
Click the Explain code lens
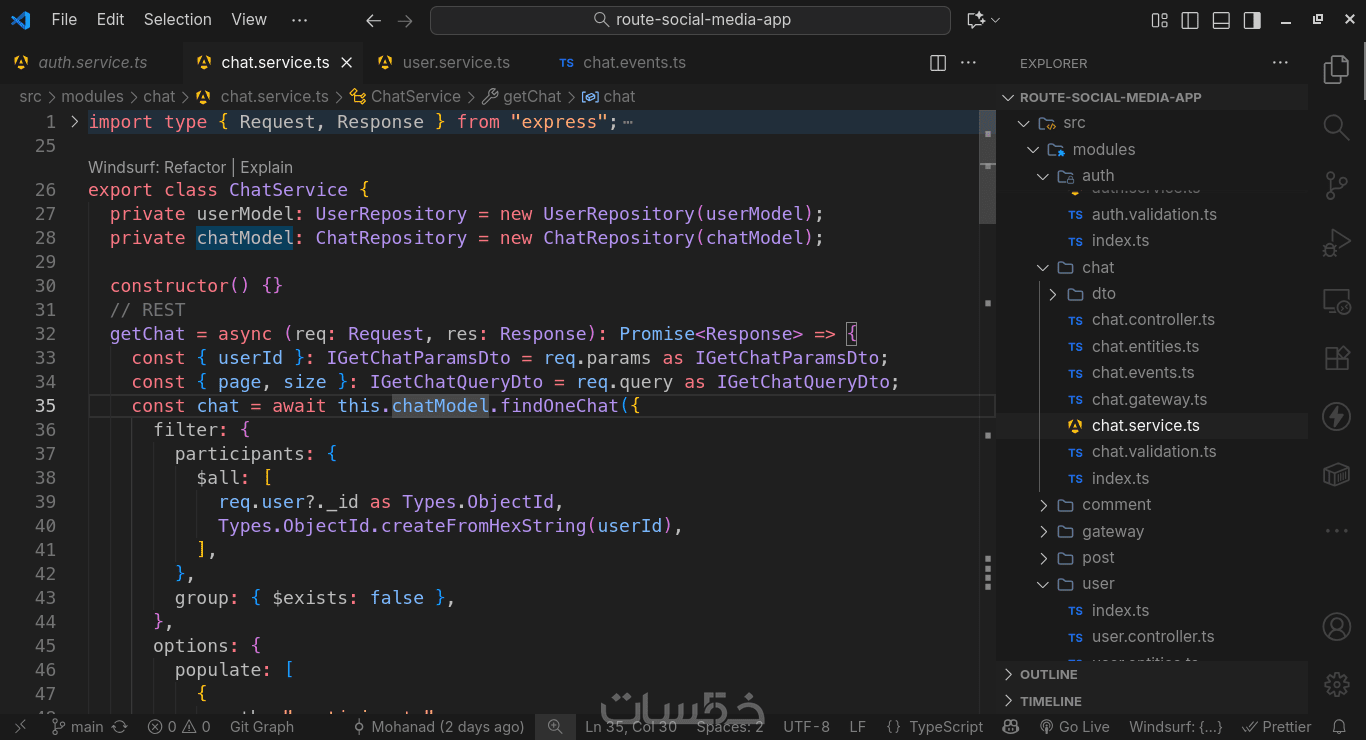tap(267, 167)
